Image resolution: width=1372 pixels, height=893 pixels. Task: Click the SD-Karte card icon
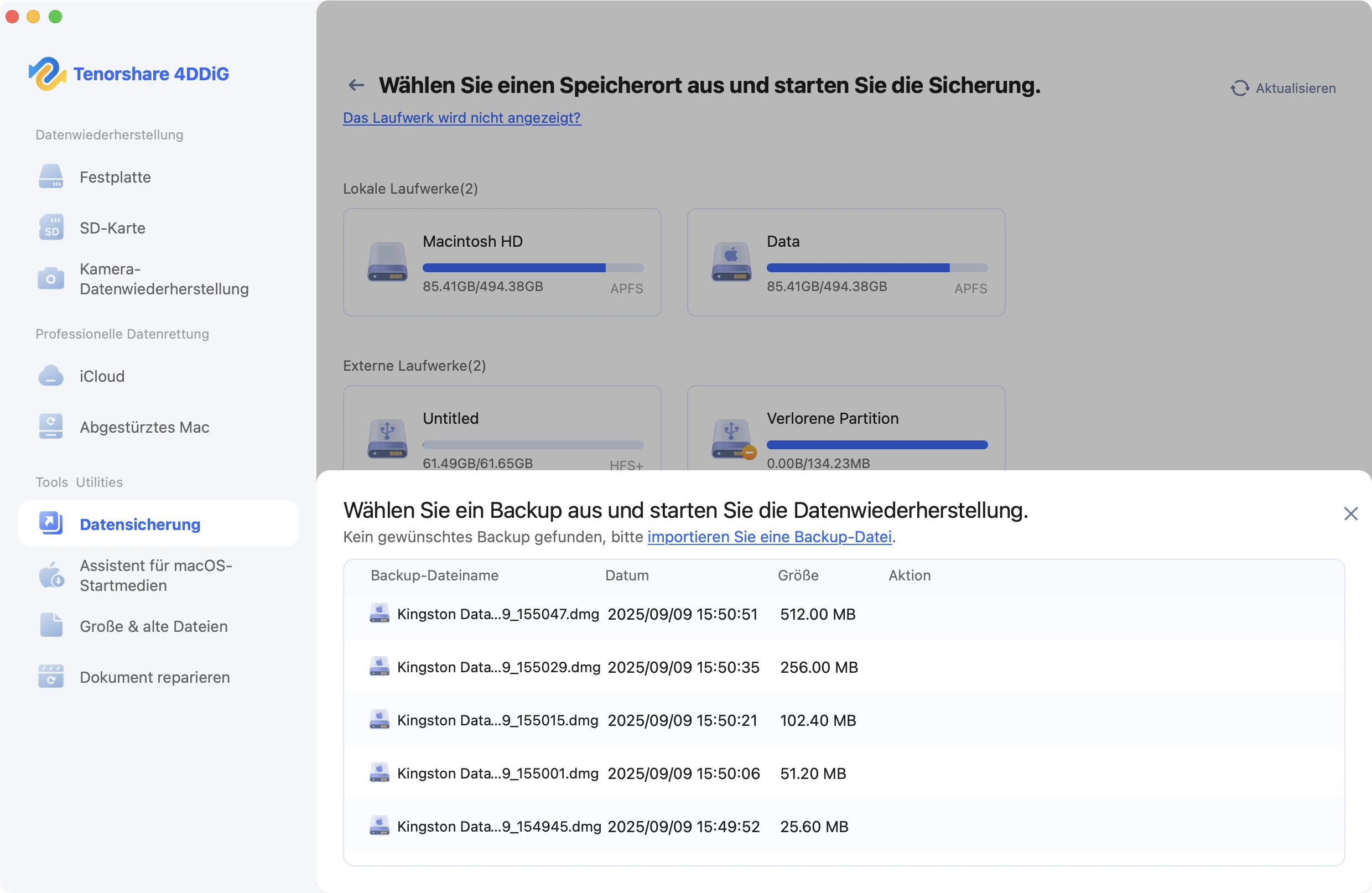pyautogui.click(x=51, y=228)
